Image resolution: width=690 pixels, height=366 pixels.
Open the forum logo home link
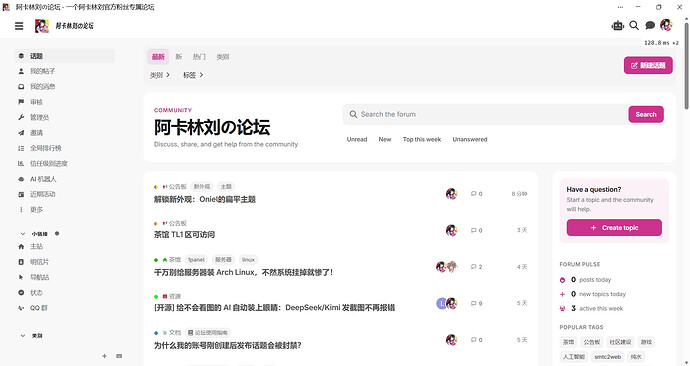64,26
